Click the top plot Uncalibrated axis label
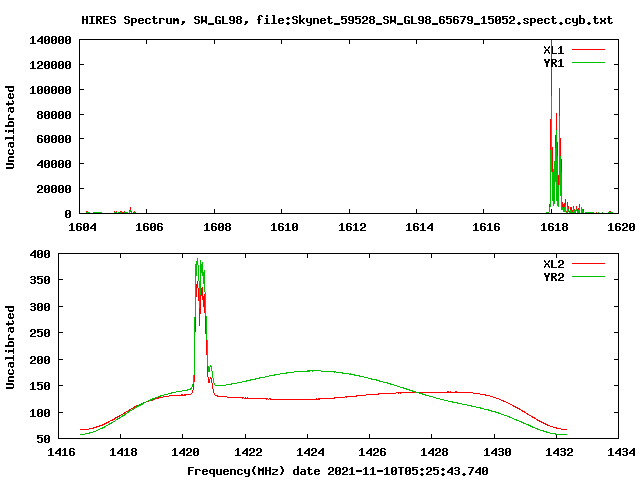 pyautogui.click(x=10, y=127)
